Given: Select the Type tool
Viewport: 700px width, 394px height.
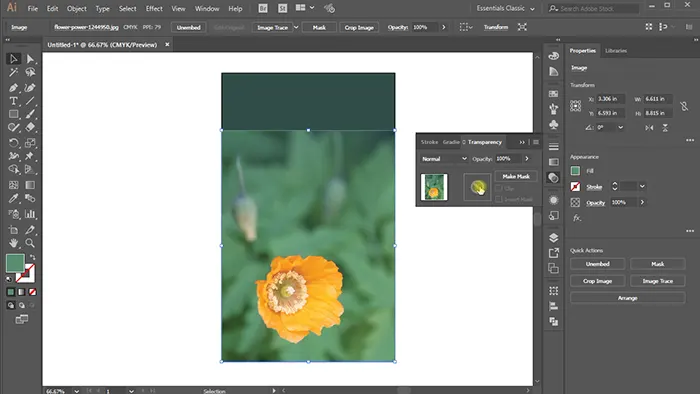Looking at the screenshot, I should 13,101.
